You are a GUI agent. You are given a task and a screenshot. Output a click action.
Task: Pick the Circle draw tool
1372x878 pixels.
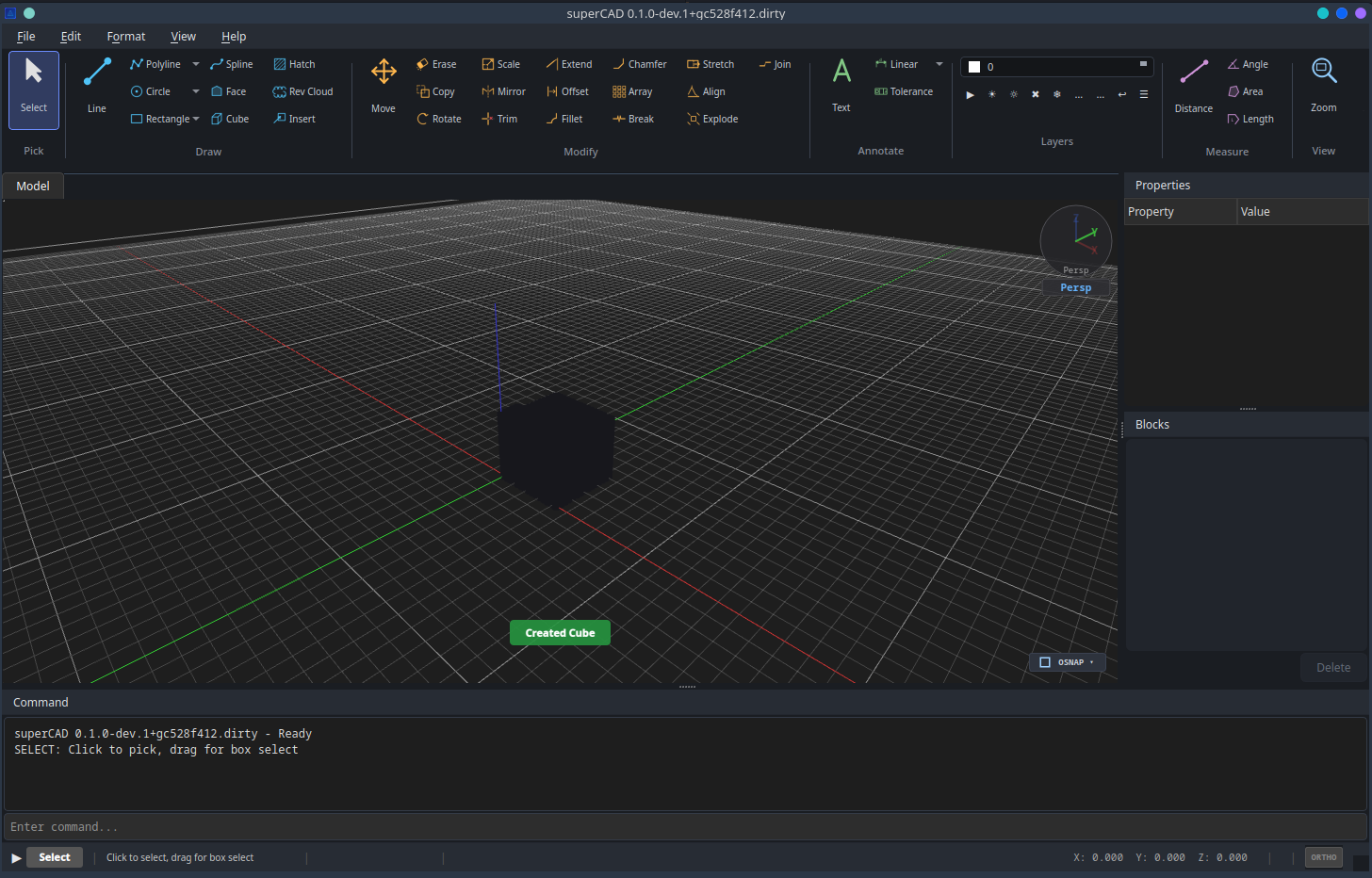152,91
